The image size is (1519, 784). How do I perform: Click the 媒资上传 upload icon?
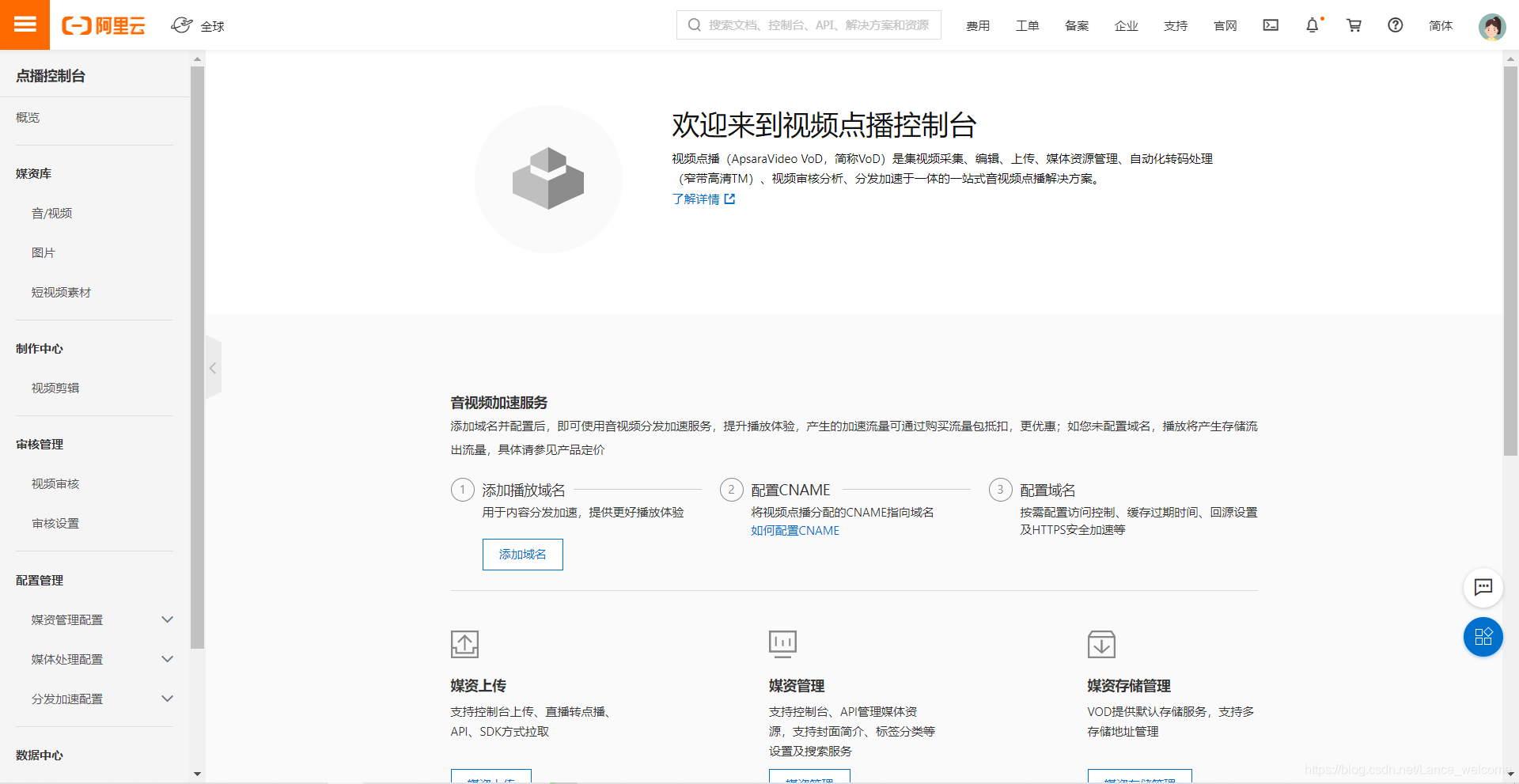[x=464, y=644]
